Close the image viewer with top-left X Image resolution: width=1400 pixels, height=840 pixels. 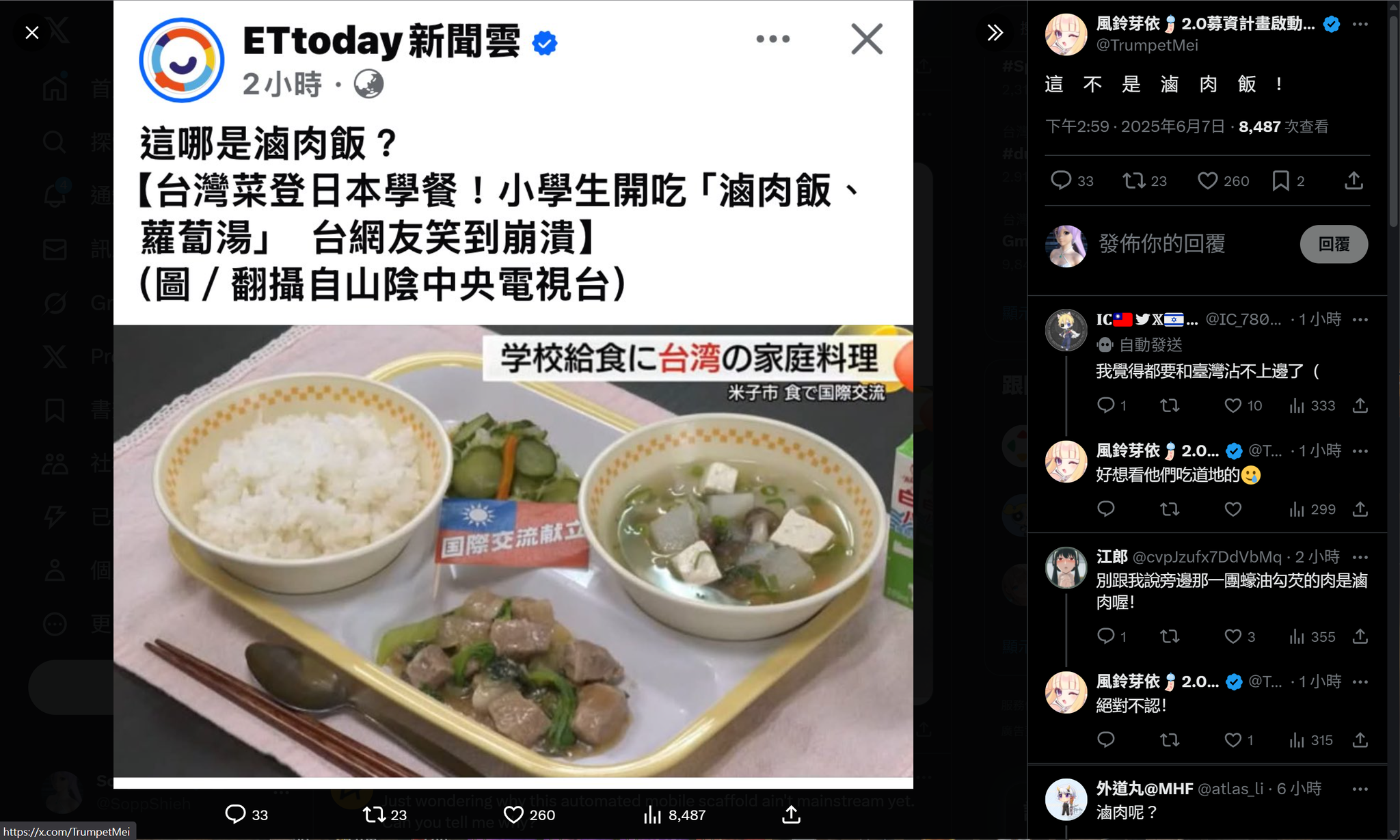(31, 32)
